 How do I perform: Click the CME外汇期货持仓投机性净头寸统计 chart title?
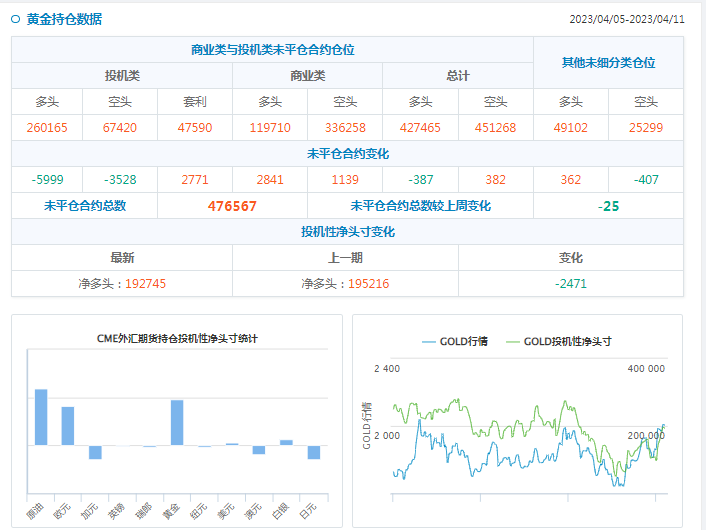176,339
